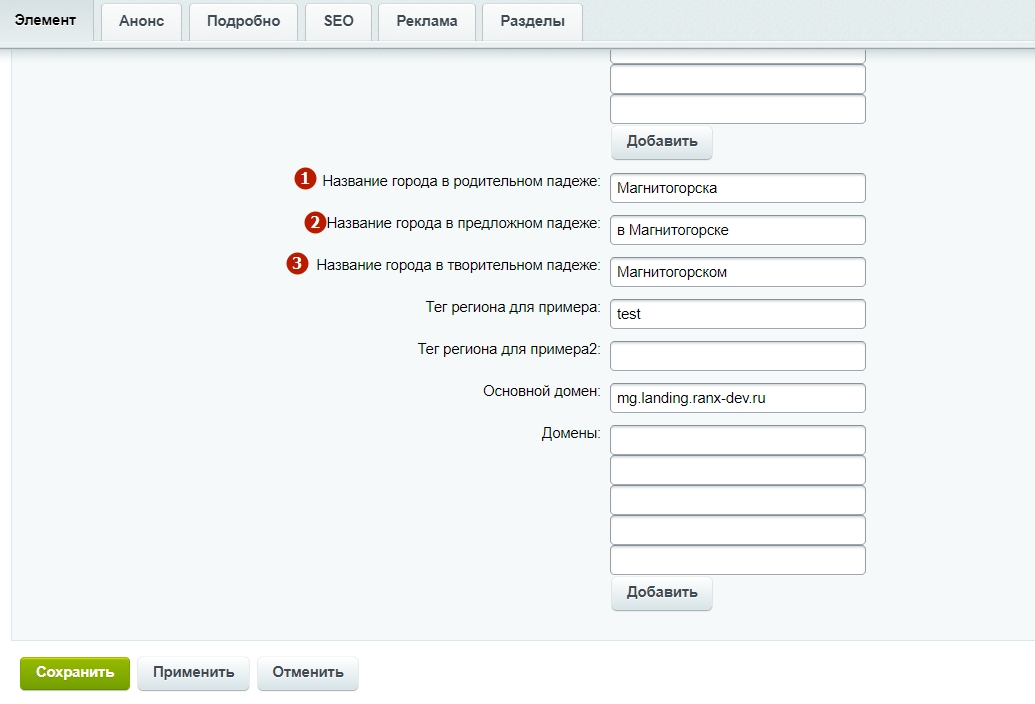This screenshot has height=704, width=1035.
Task: Click the red number 1 marker icon
Action: [305, 180]
